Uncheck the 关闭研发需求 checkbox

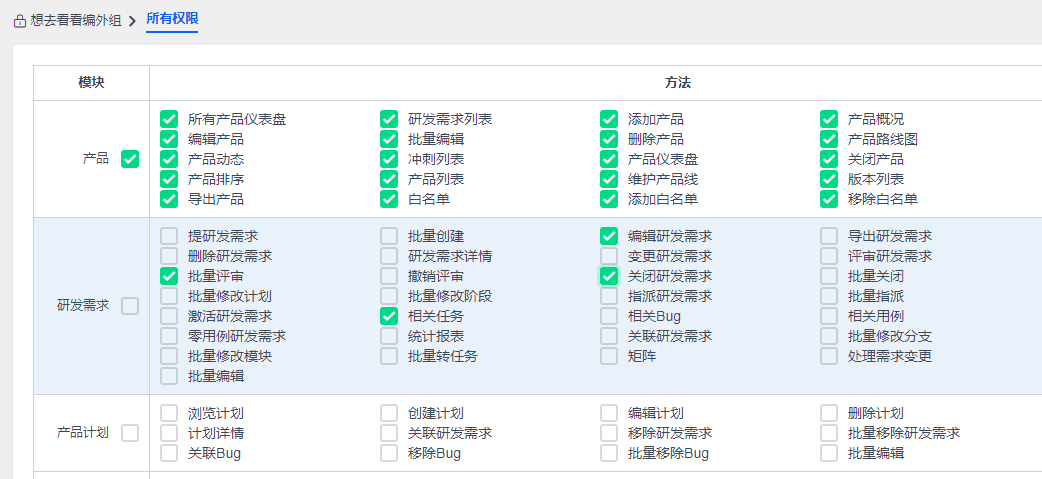click(x=609, y=276)
